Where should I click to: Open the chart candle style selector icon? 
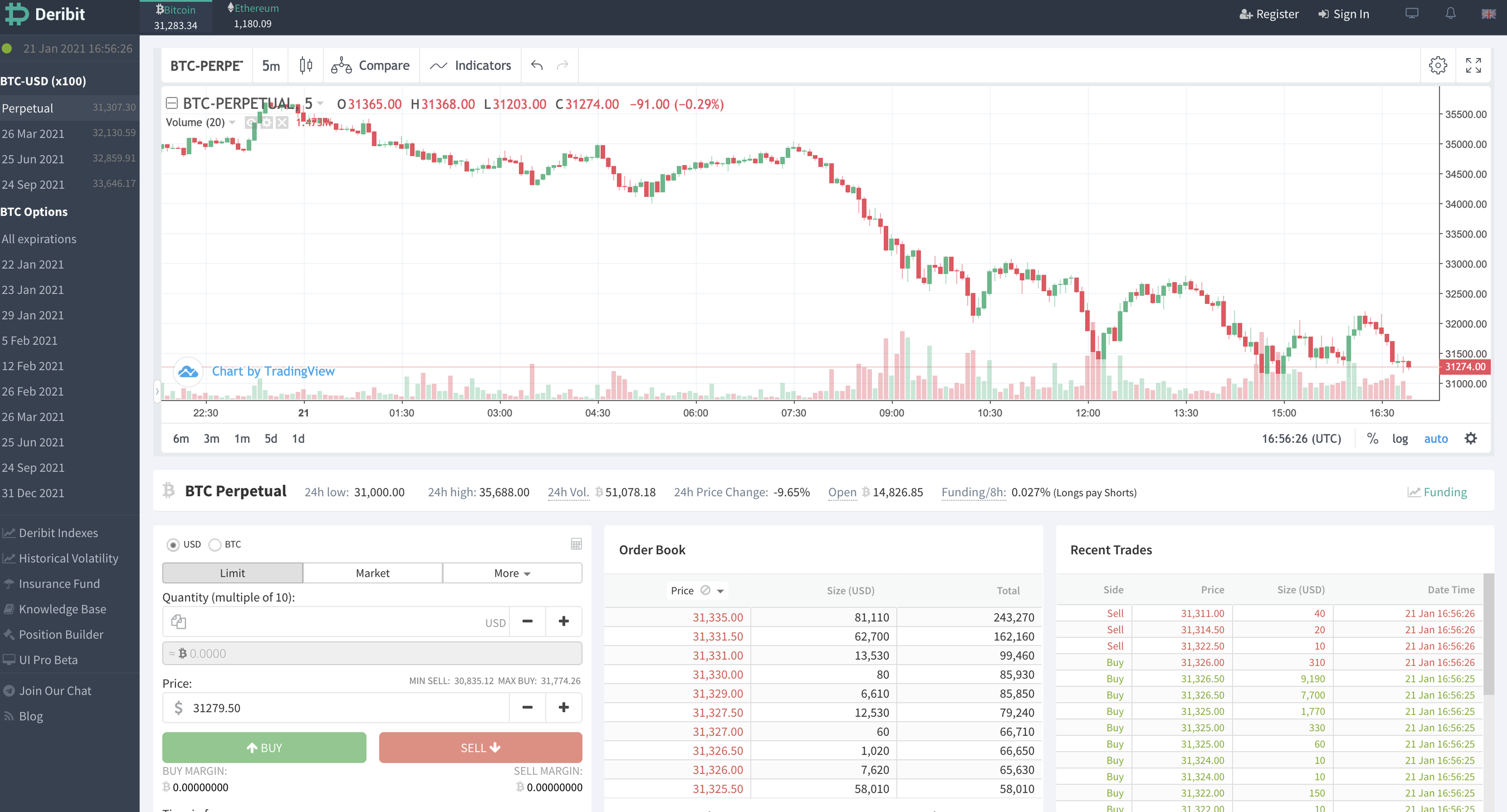(305, 65)
